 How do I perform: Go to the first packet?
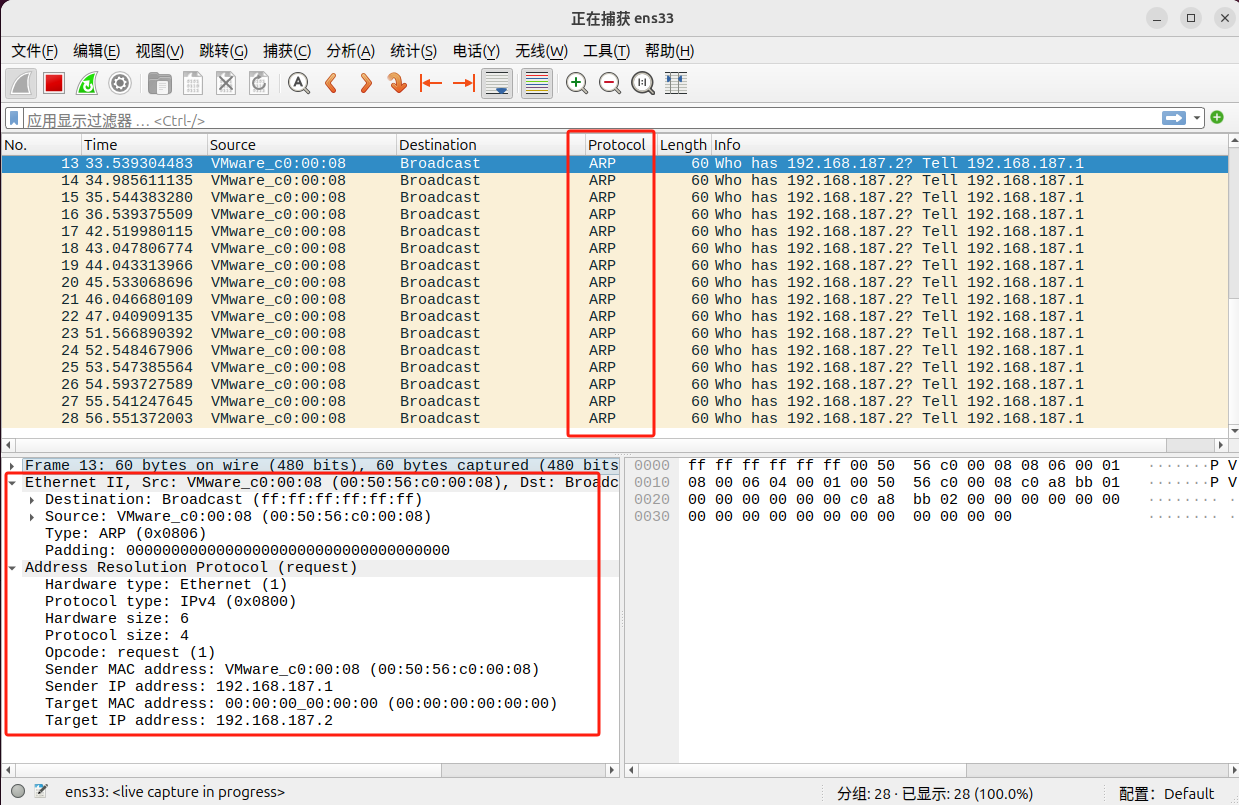(431, 84)
